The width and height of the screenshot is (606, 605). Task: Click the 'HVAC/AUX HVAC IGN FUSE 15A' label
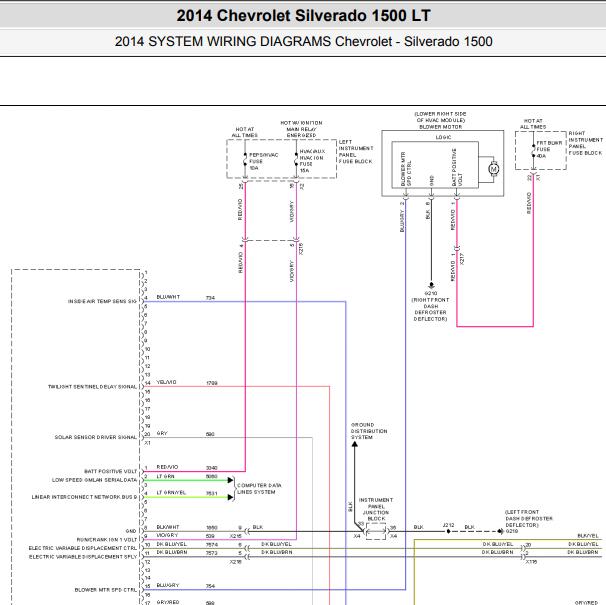[x=312, y=161]
